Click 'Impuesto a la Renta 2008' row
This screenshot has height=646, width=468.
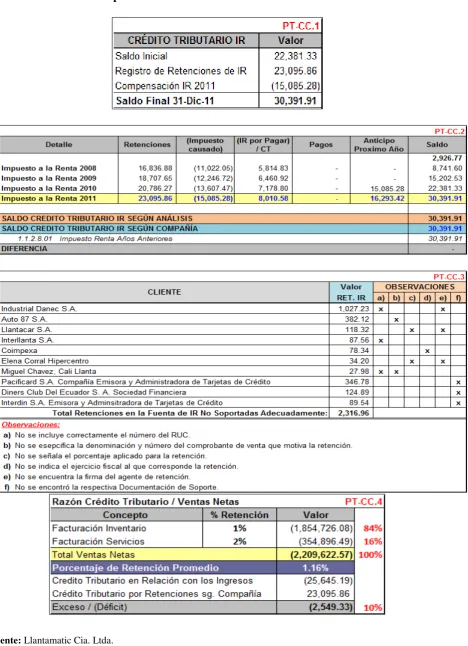233,168
